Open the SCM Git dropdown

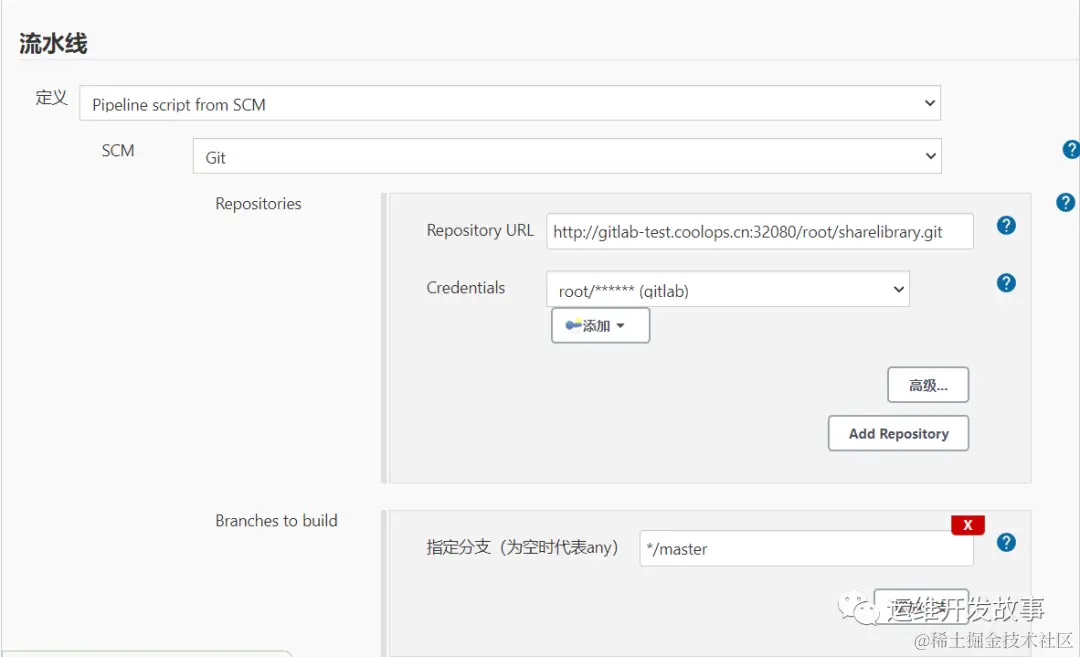567,156
